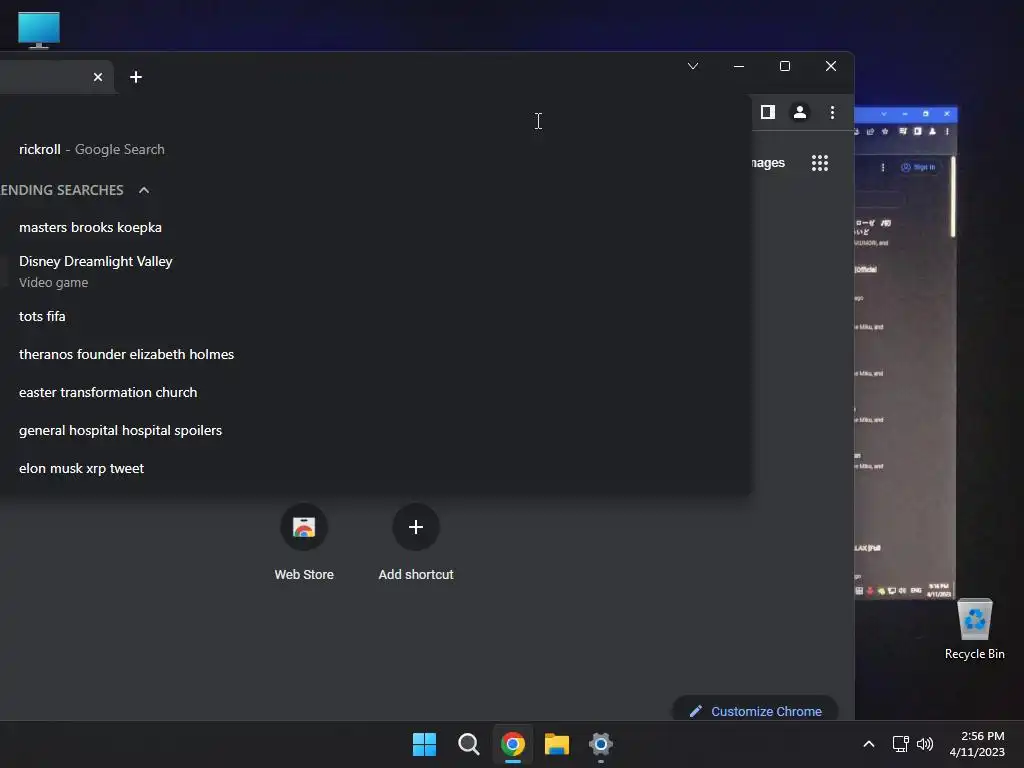This screenshot has height=768, width=1024.
Task: Close the current Chrome tab
Action: (98, 77)
